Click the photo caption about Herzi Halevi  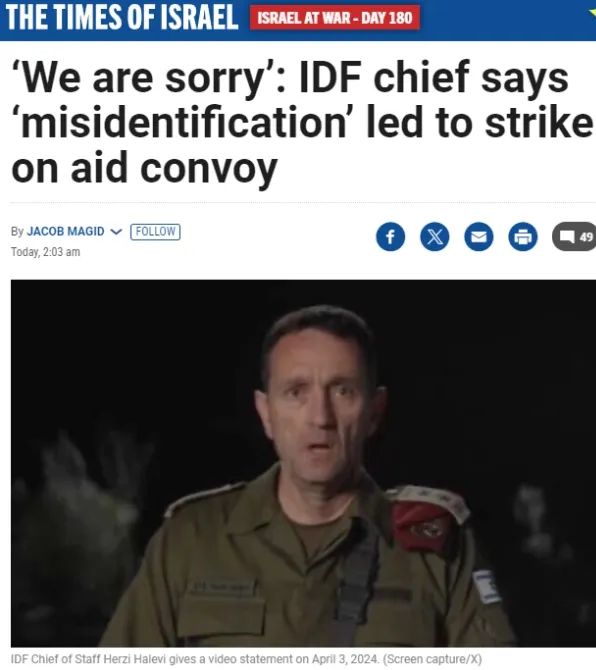click(x=246, y=659)
